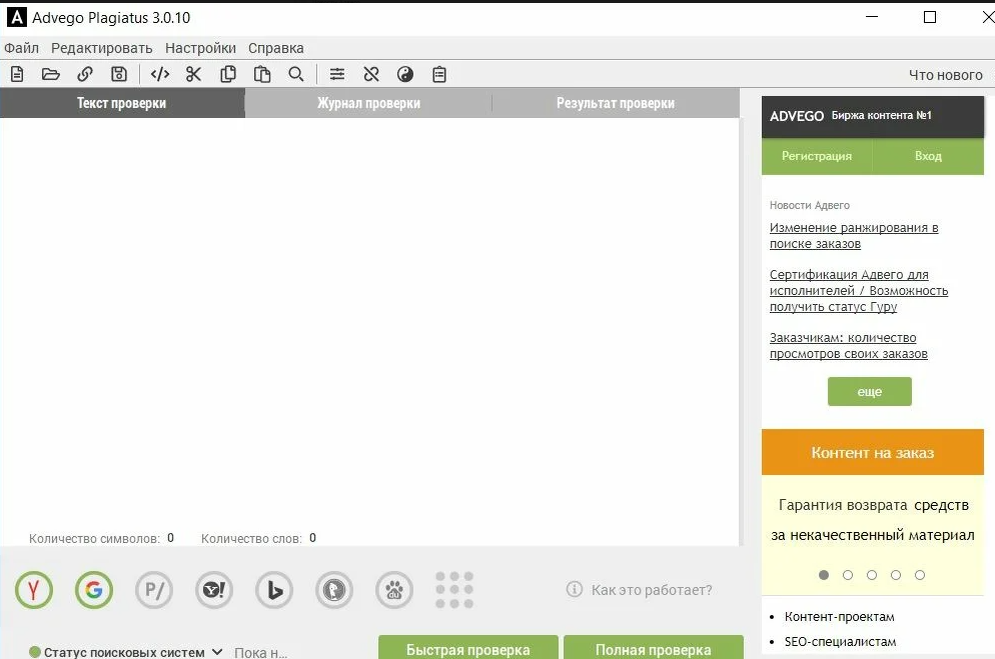Open news link Заказчикам: количество просмотров
Viewport: 995px width, 659px height.
point(848,346)
